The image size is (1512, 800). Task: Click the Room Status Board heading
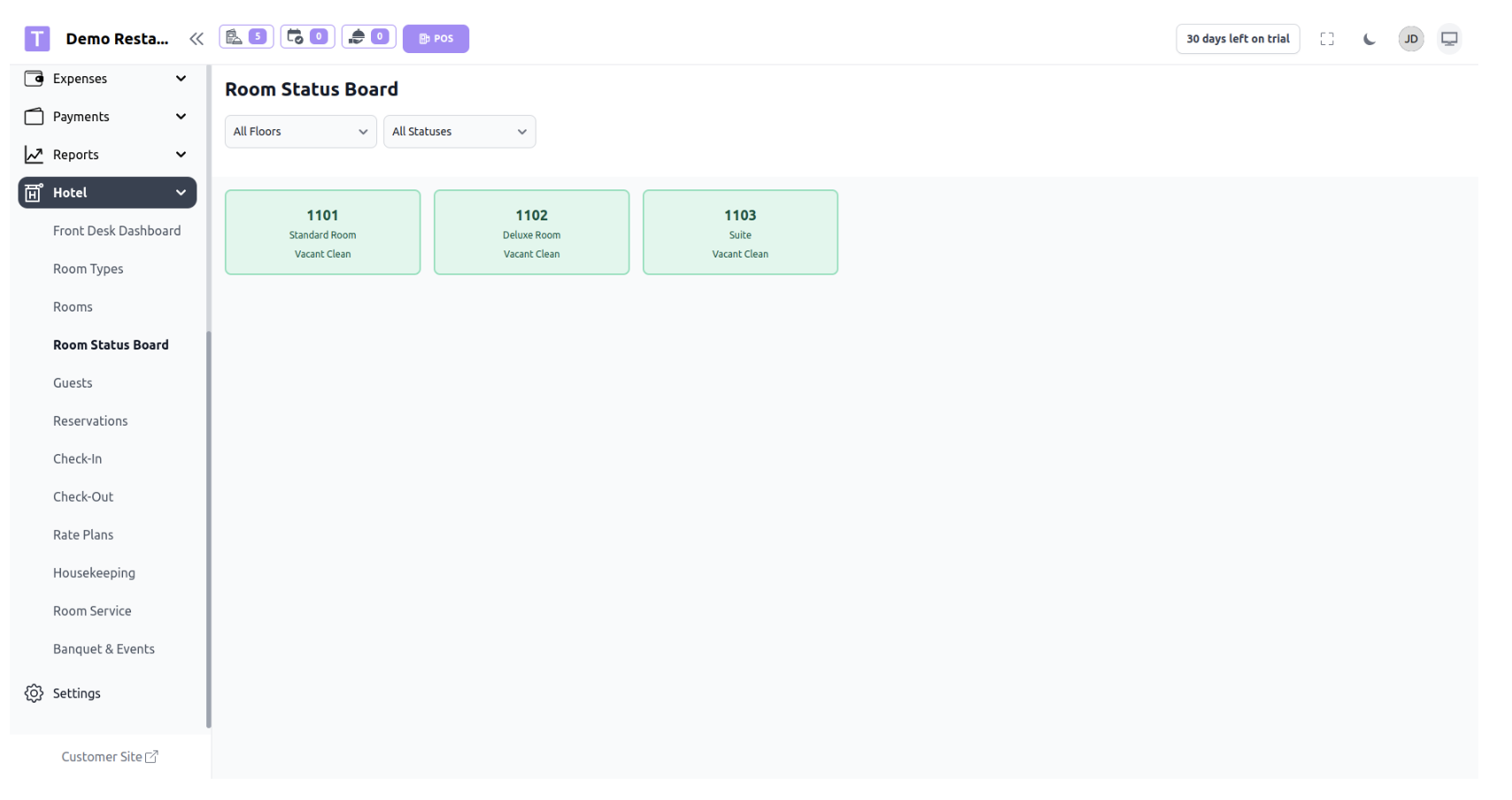(x=312, y=89)
